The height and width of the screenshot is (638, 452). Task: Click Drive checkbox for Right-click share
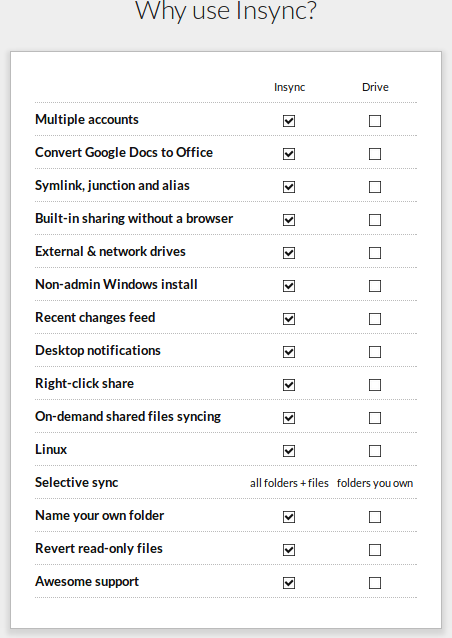click(375, 385)
